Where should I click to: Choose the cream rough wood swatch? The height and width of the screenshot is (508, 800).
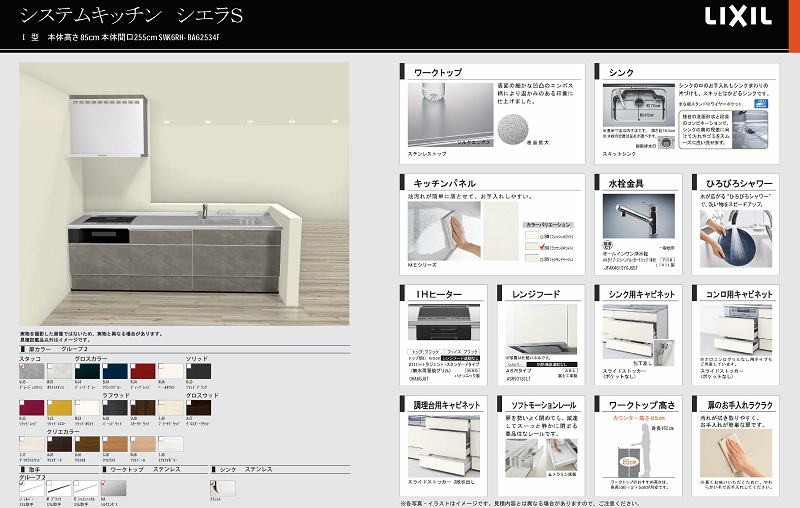coord(170,408)
